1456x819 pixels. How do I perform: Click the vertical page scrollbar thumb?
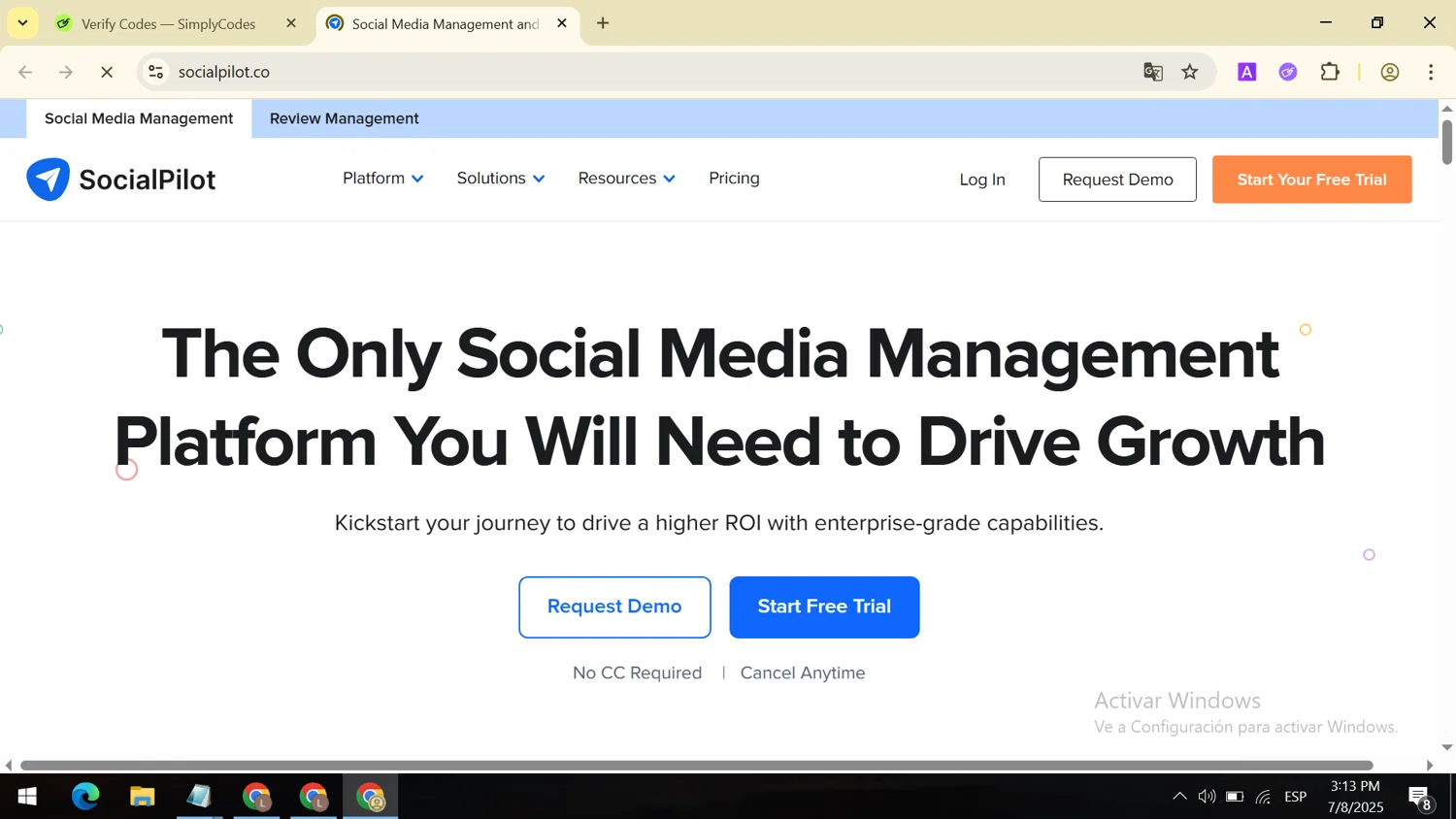[1446, 142]
